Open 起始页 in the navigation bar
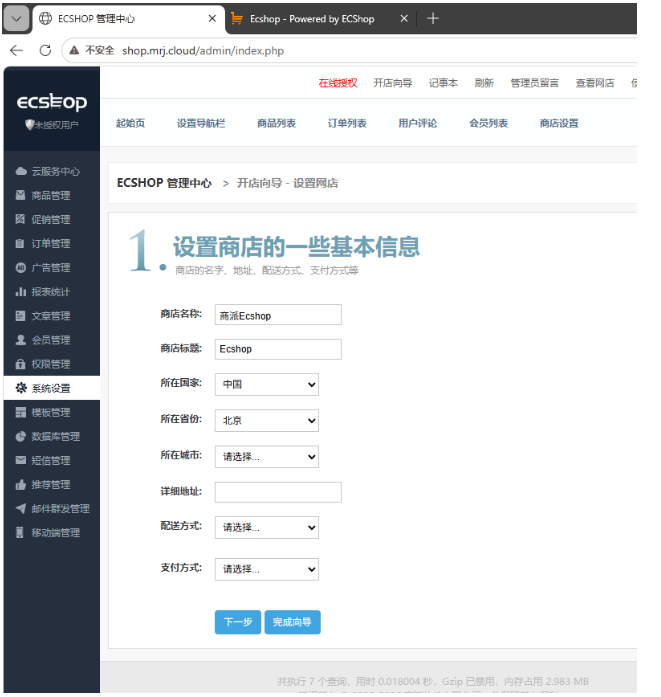 click(130, 123)
